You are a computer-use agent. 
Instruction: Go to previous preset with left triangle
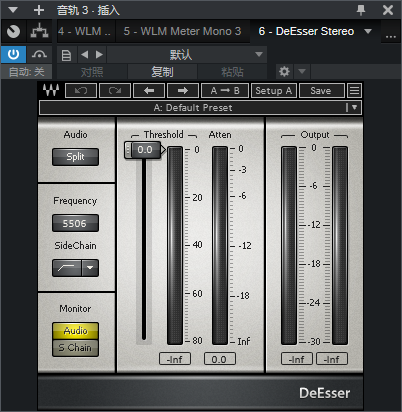85,54
